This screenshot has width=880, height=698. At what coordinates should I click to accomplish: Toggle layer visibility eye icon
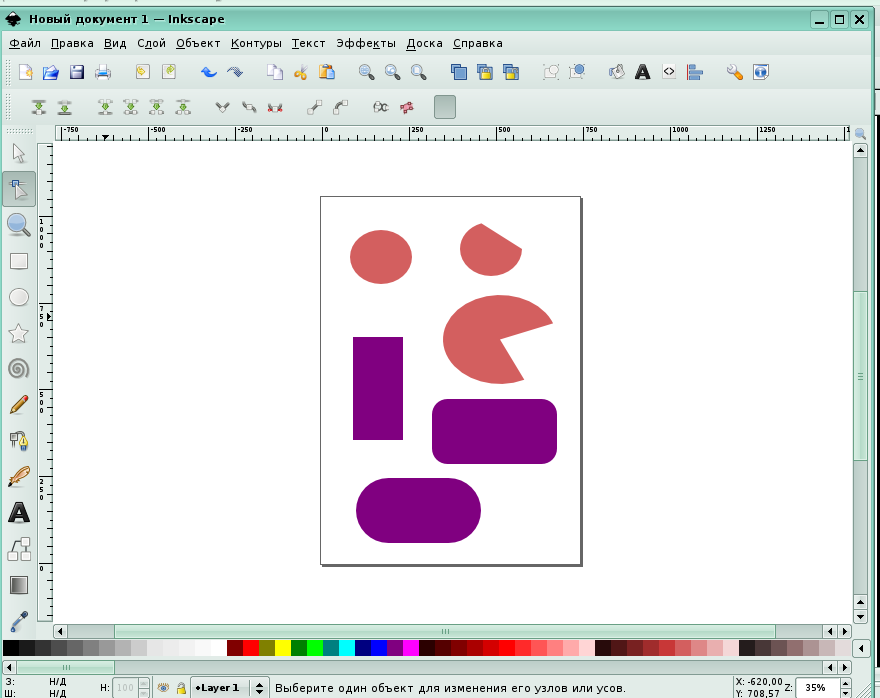163,688
